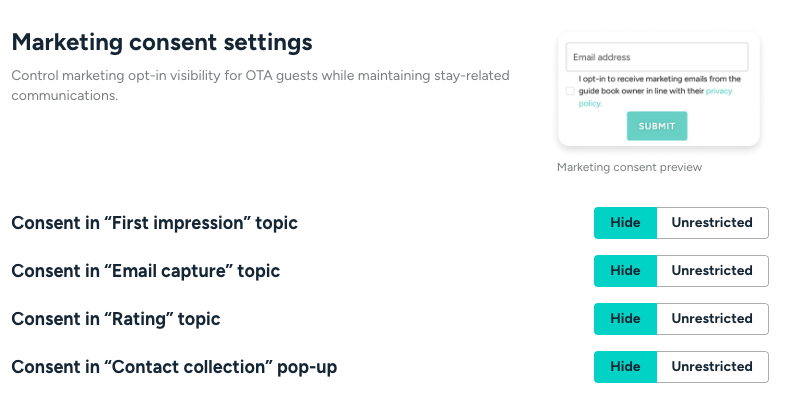Click the "Marketing consent settings" heading

click(x=162, y=43)
